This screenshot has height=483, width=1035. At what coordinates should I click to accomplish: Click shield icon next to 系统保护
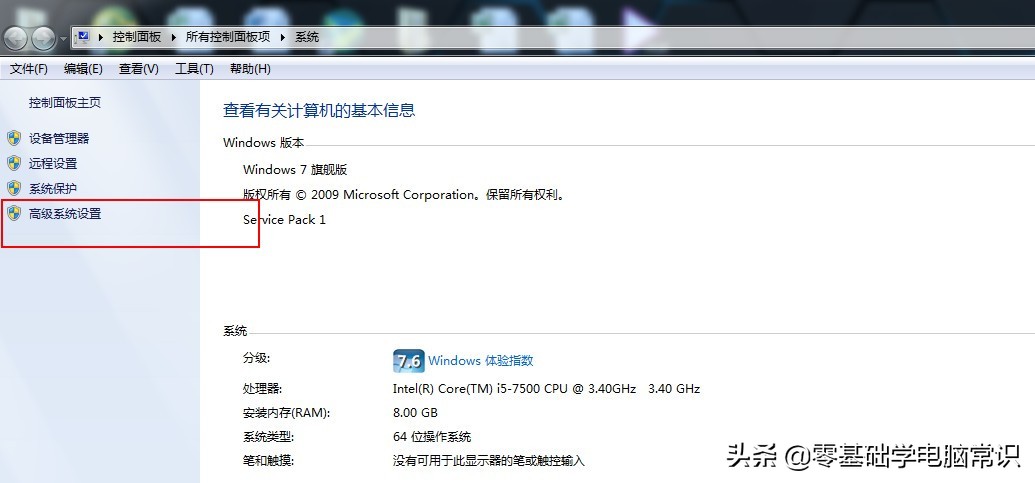14,188
